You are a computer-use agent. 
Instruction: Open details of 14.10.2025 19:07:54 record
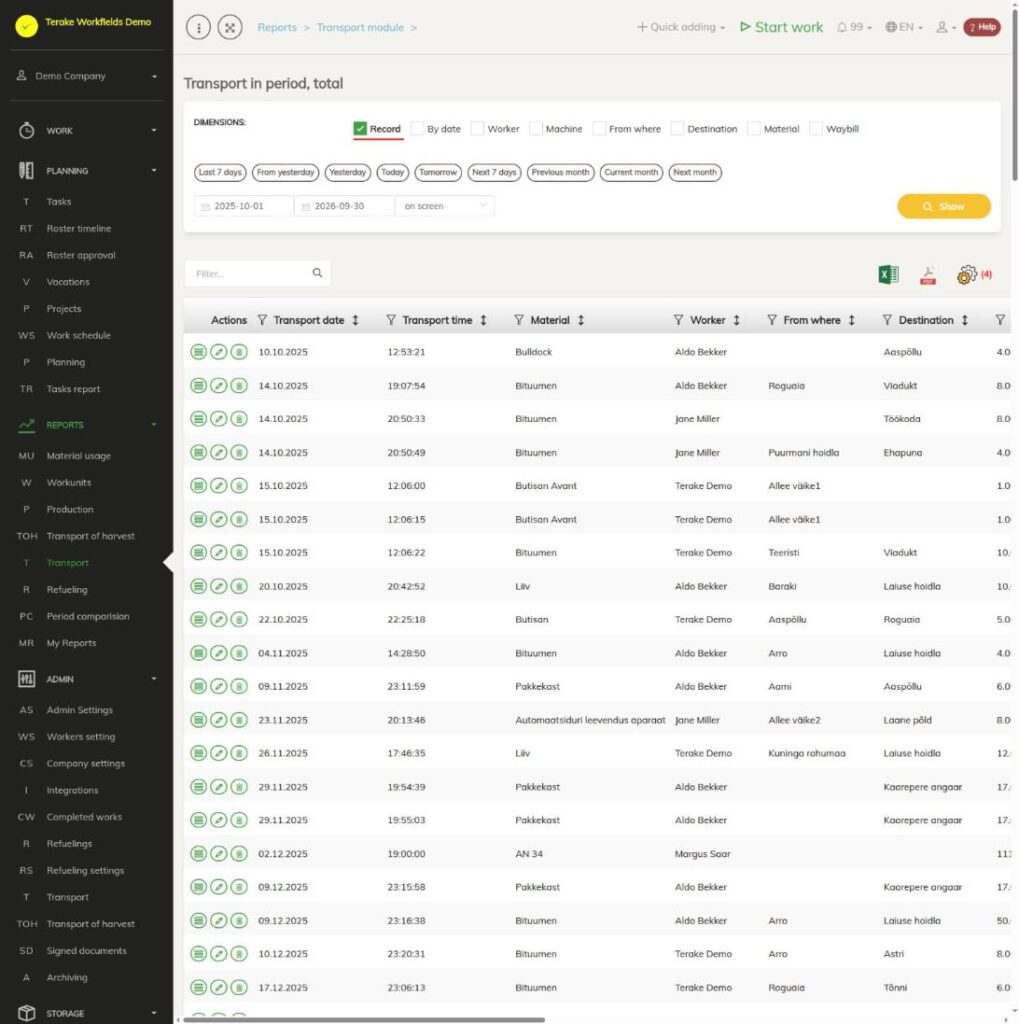click(199, 385)
